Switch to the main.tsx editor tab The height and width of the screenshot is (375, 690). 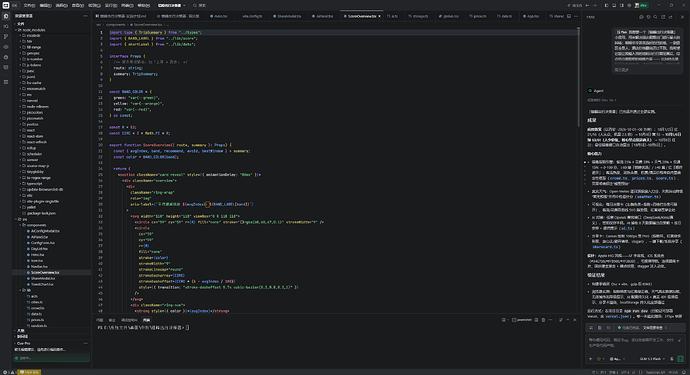pos(219,16)
